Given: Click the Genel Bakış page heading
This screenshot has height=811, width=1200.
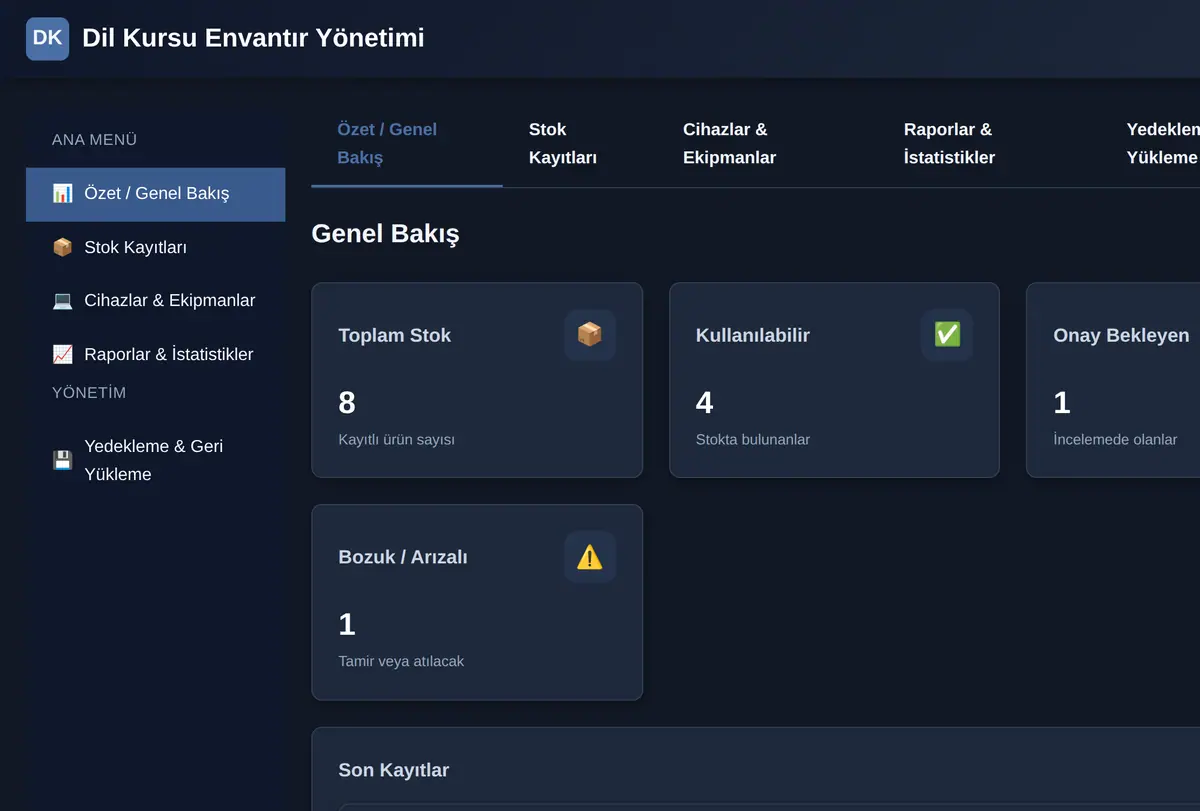Looking at the screenshot, I should coord(386,234).
